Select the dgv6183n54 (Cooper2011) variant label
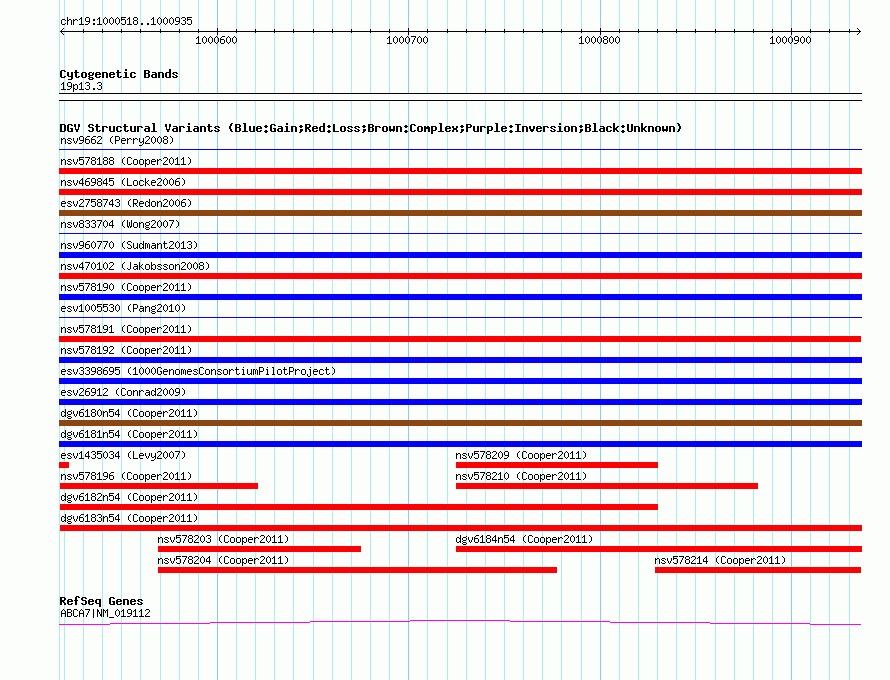 pyautogui.click(x=129, y=518)
